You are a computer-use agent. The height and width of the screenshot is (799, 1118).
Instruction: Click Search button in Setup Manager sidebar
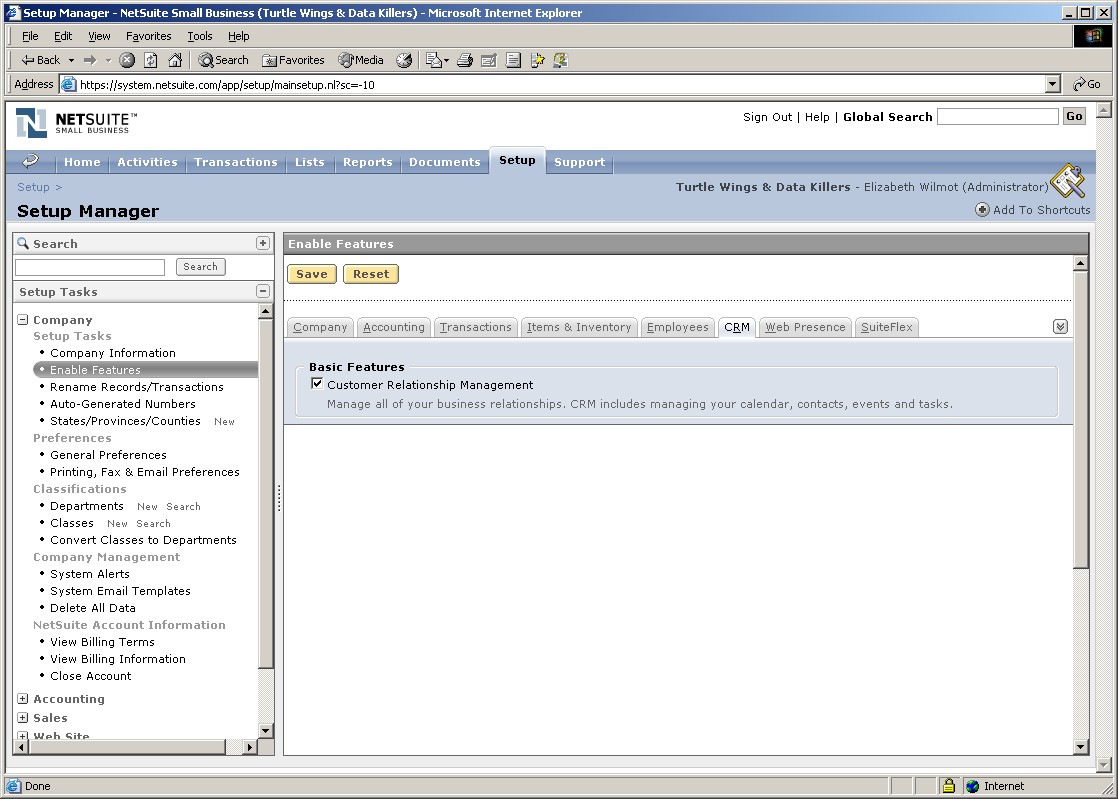coord(200,267)
